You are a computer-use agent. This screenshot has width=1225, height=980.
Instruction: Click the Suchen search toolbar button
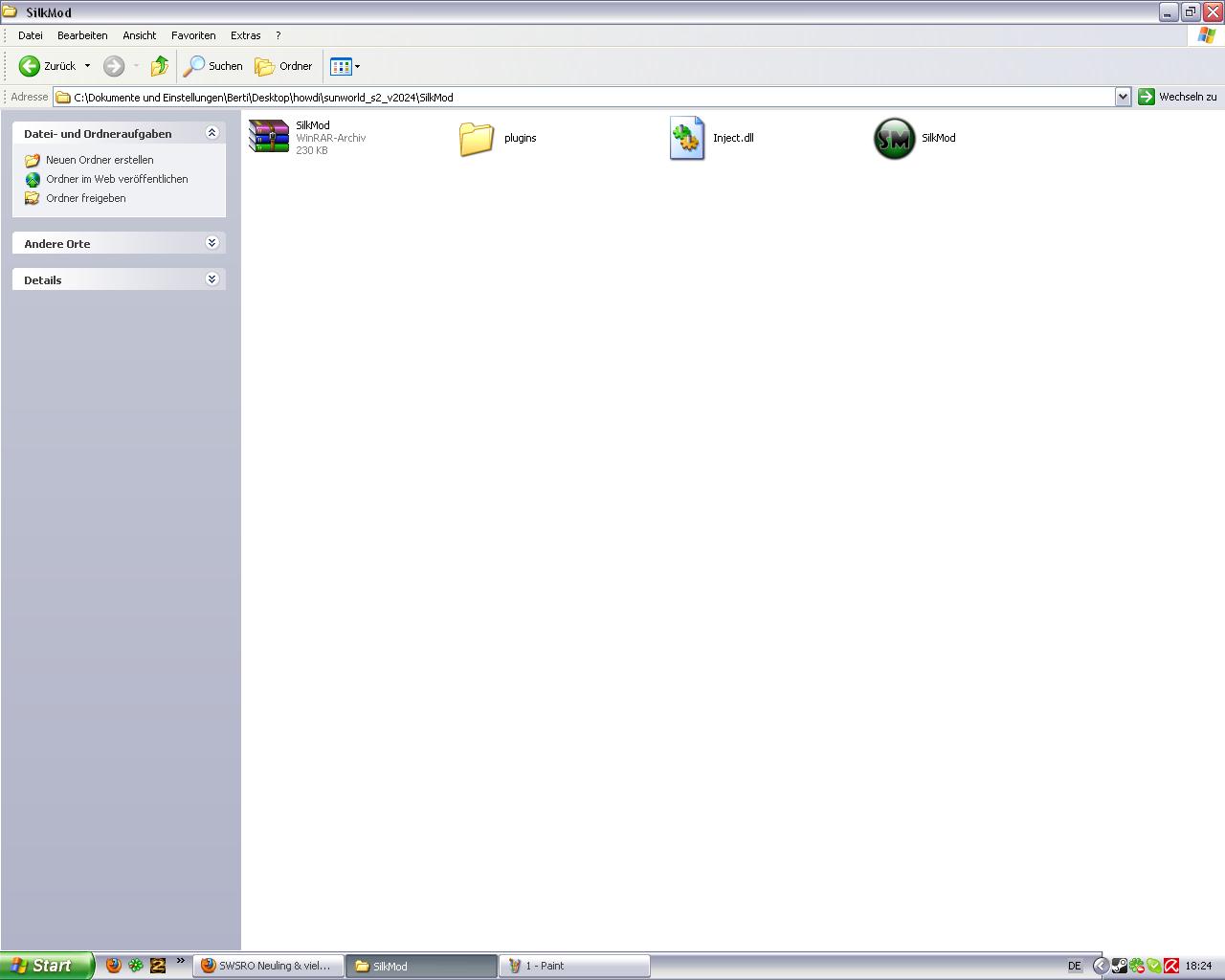tap(213, 66)
